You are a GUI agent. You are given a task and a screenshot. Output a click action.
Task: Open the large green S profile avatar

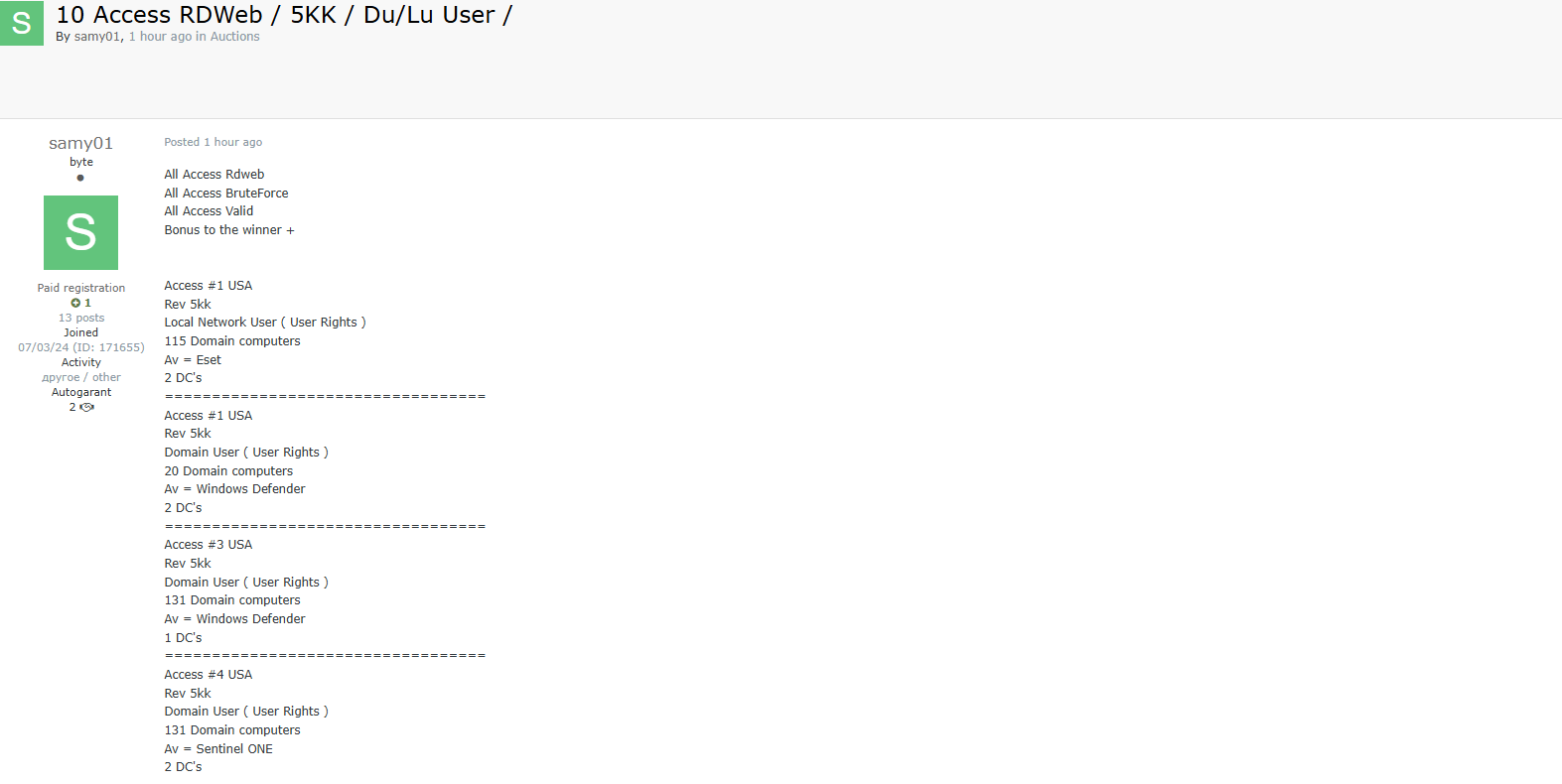(x=80, y=232)
